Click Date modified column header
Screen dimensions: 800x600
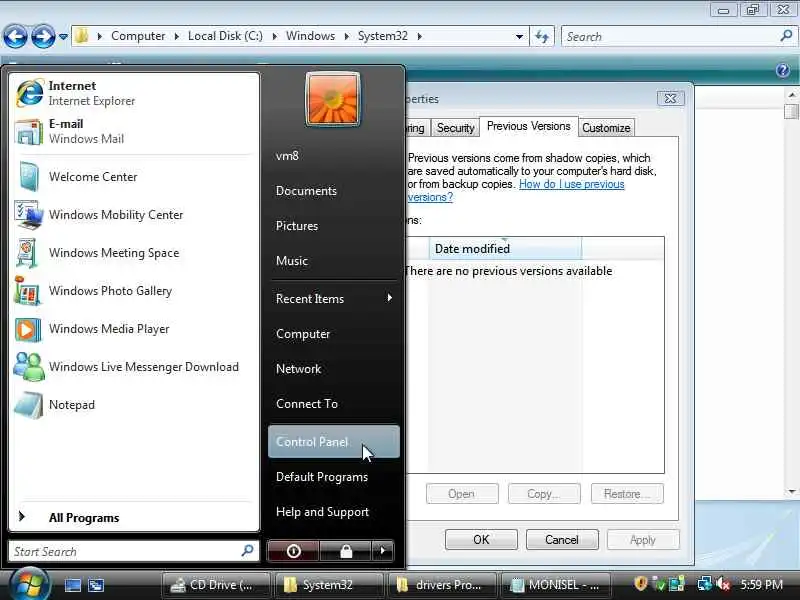point(505,248)
